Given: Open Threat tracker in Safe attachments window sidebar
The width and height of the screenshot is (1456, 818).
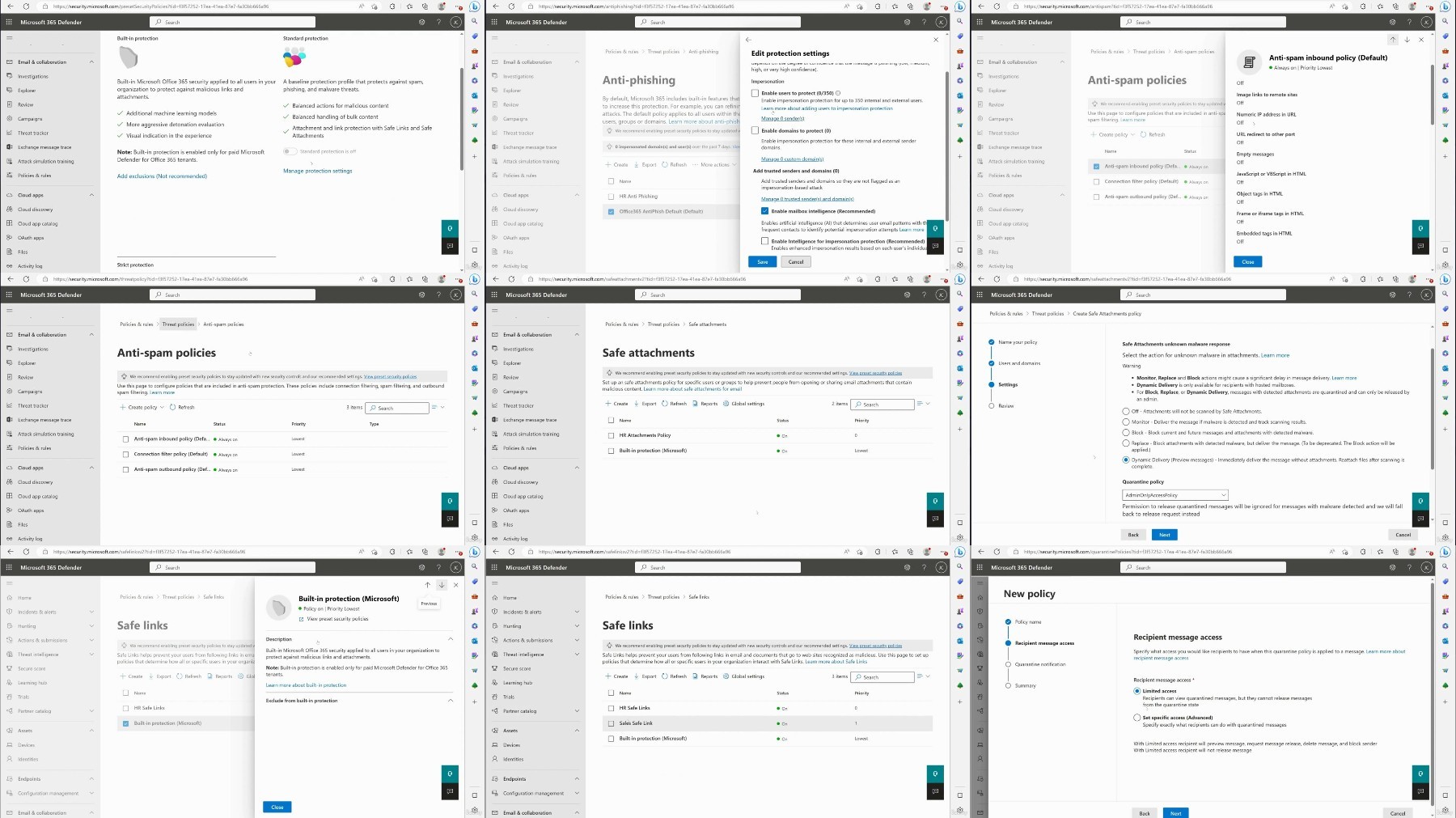Looking at the screenshot, I should point(518,405).
